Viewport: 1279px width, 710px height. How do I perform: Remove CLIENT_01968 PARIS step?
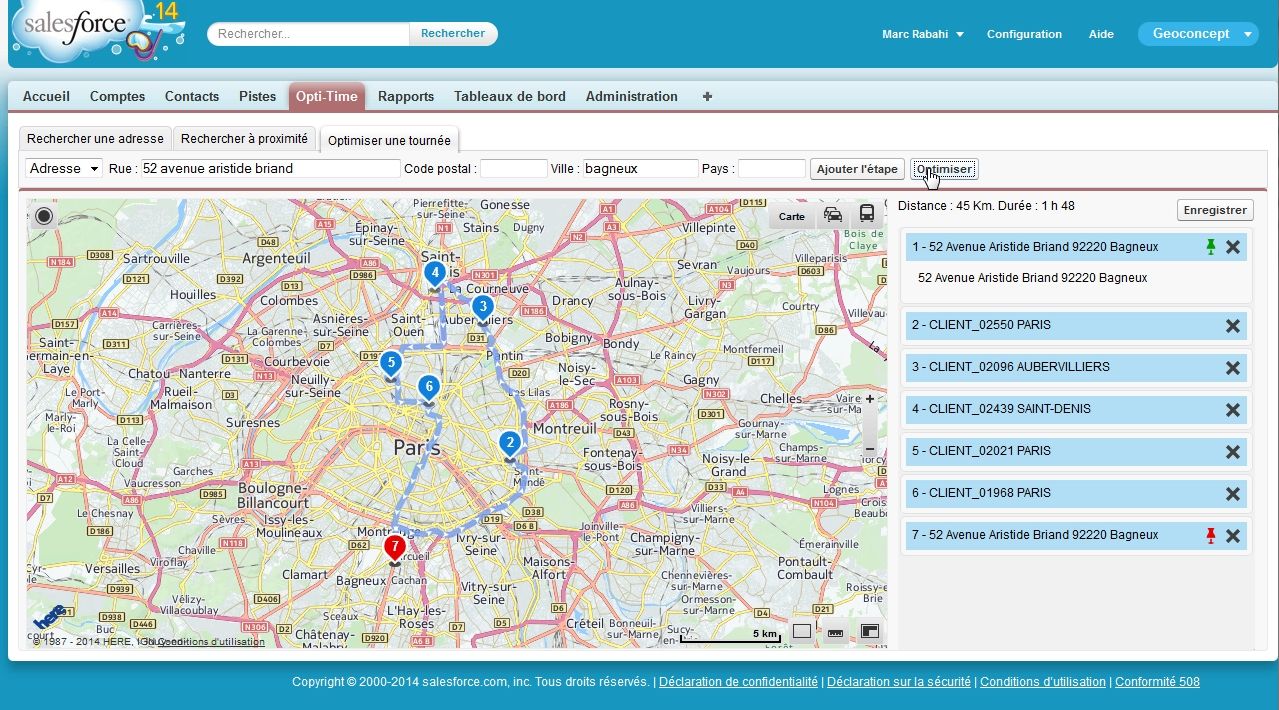(1233, 494)
